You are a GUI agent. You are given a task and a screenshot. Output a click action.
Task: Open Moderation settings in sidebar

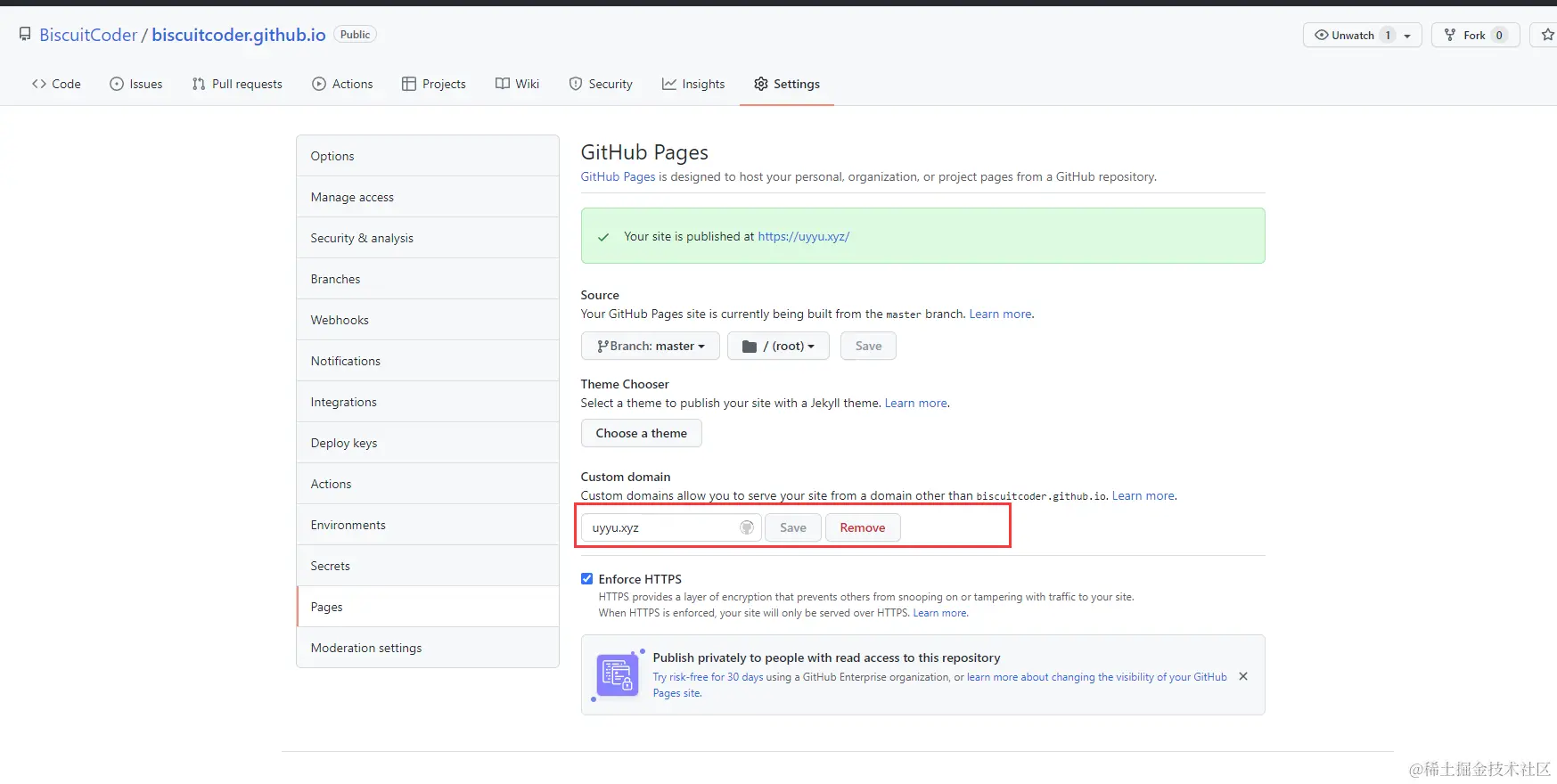pos(428,648)
